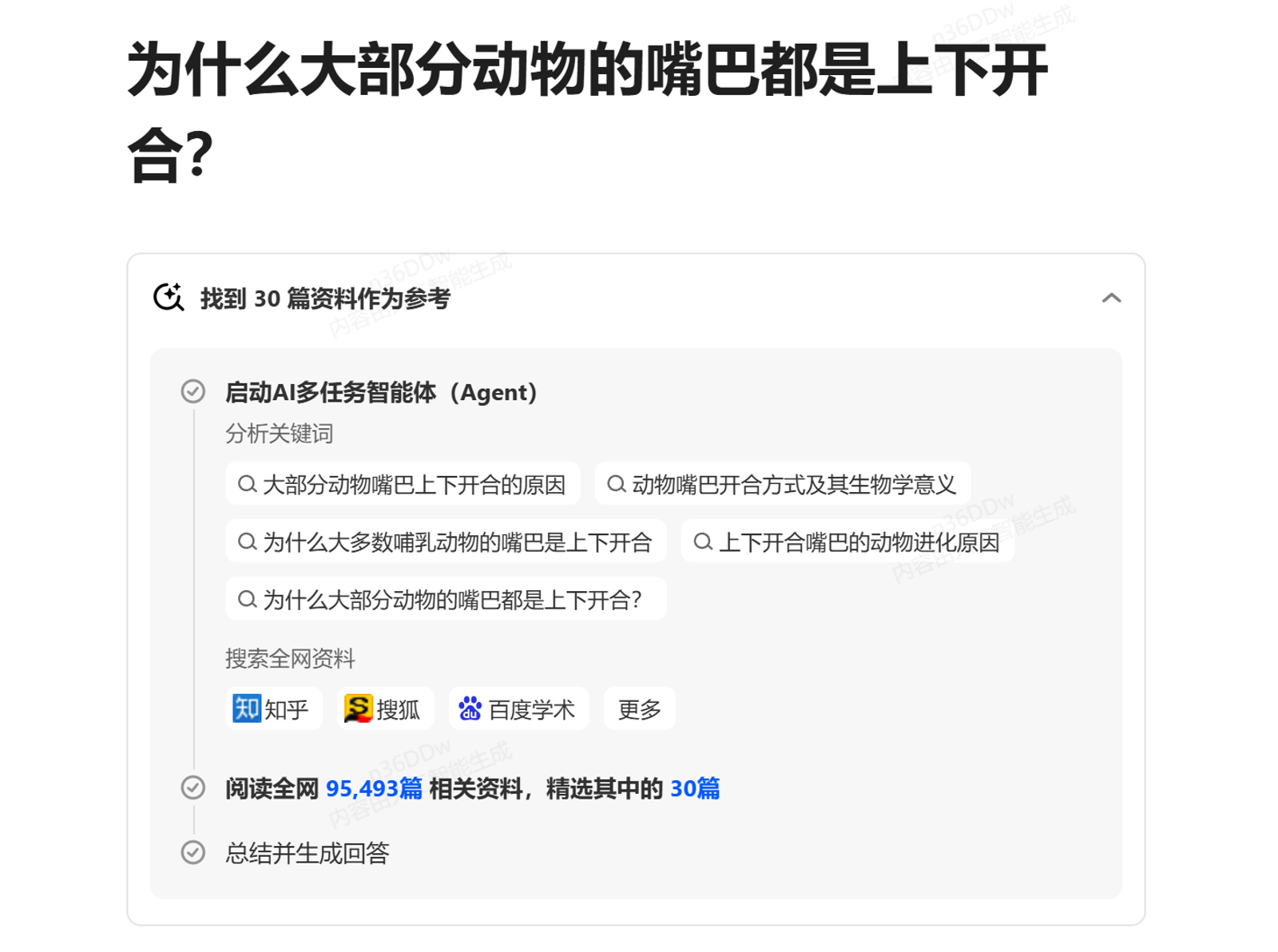Click the checkmark beside 总结并生成回答
Screen dimensions: 1278x952
point(192,852)
